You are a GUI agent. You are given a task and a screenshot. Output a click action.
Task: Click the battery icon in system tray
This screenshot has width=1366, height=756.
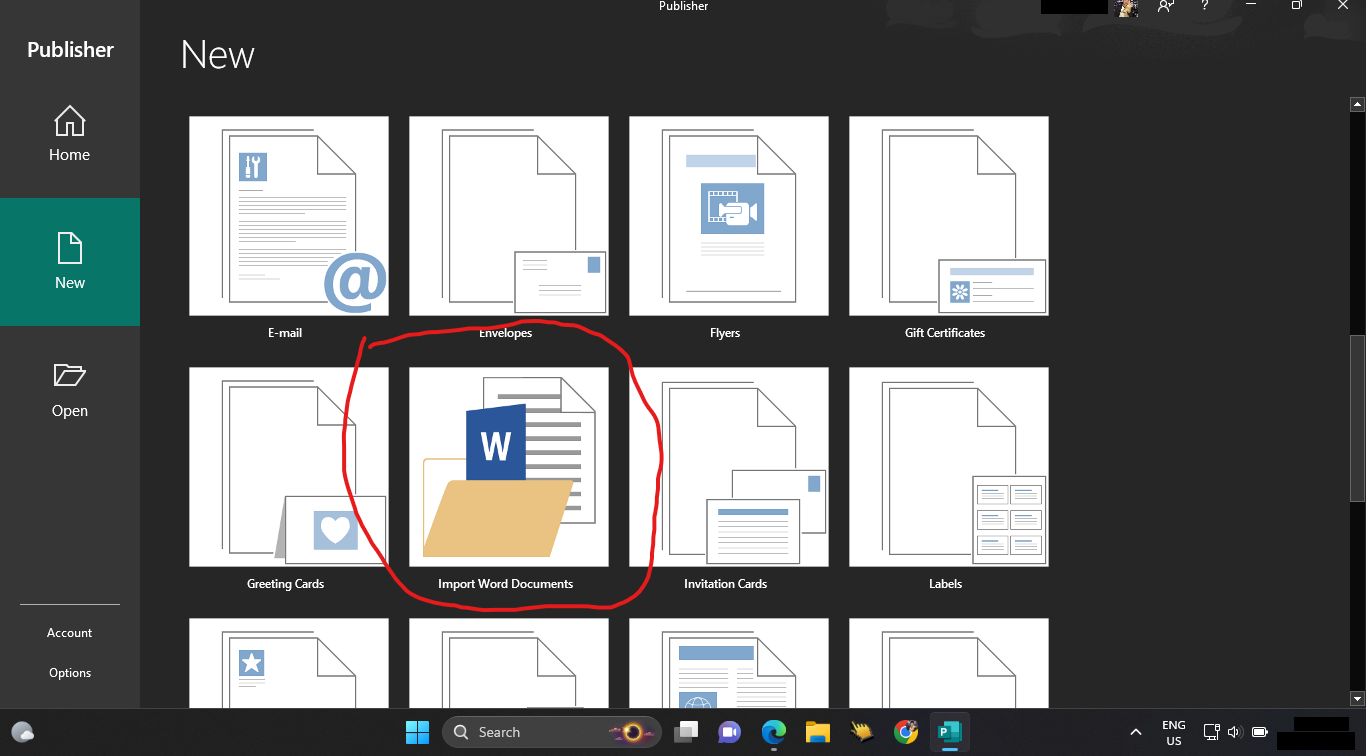tap(1260, 732)
